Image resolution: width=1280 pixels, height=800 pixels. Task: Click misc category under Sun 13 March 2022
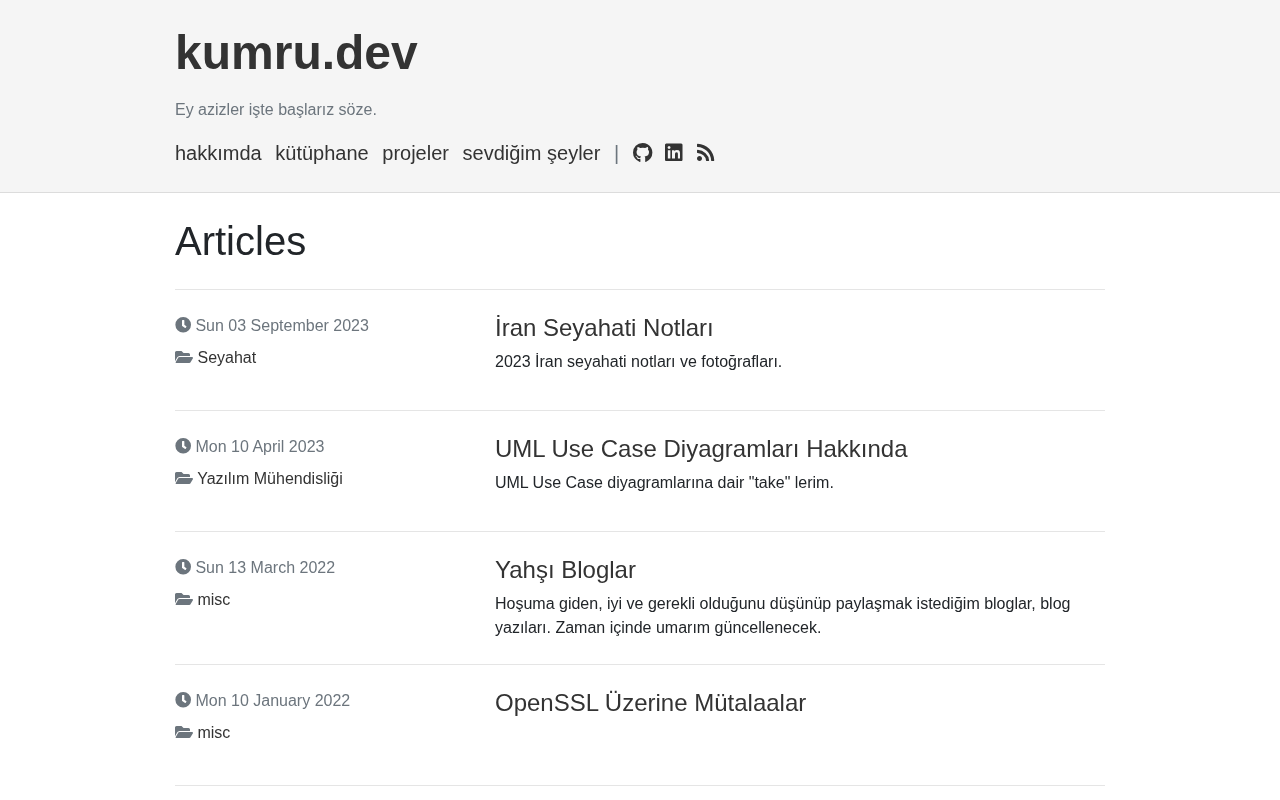(x=214, y=600)
